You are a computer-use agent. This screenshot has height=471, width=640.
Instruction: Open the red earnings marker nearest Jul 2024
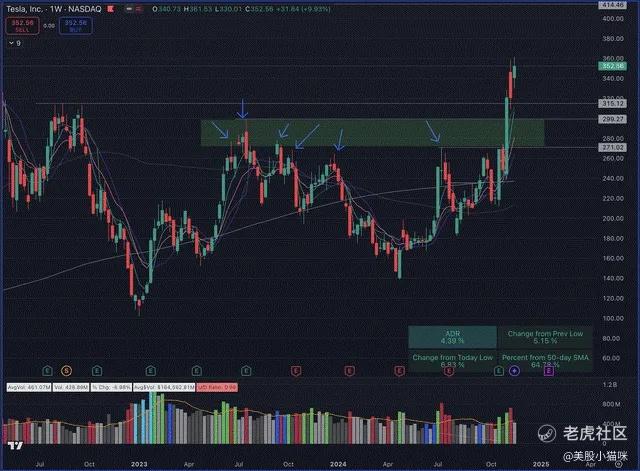point(449,371)
